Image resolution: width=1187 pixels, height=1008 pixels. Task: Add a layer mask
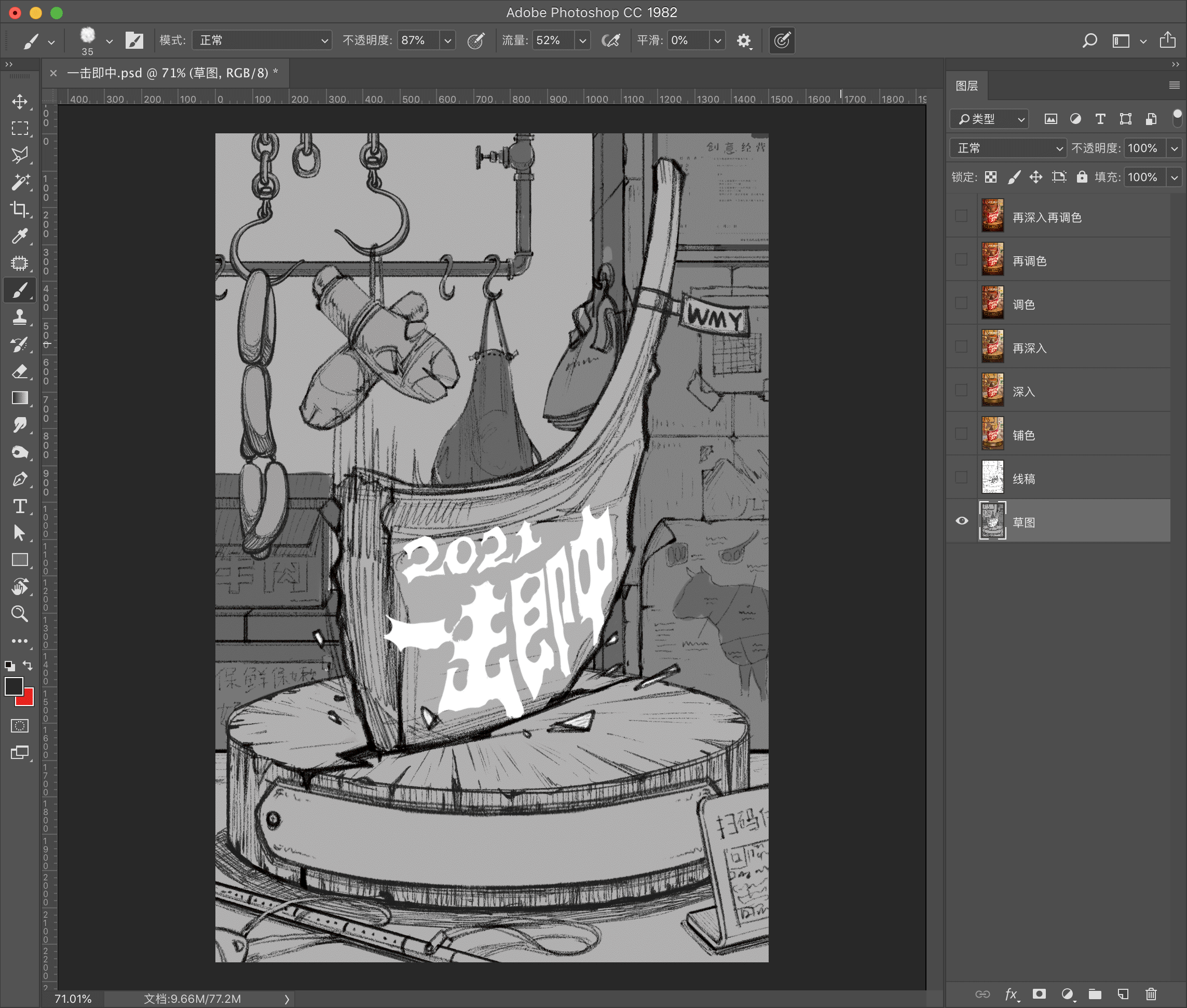coord(1039,993)
